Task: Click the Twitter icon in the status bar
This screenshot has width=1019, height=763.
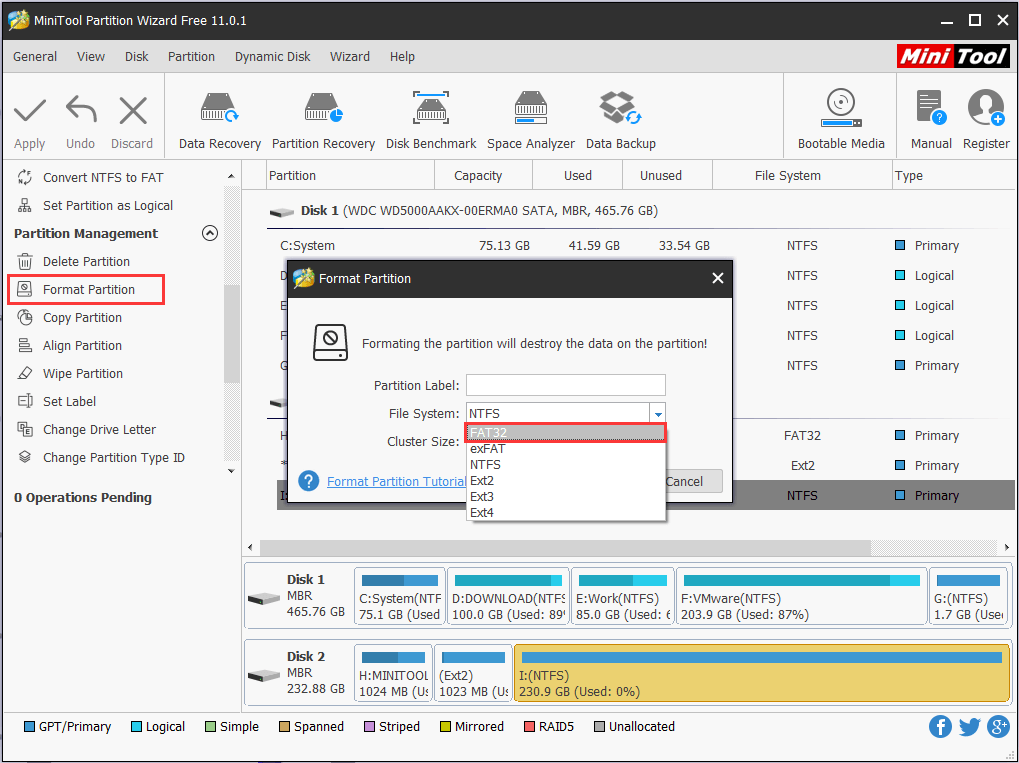Action: (x=969, y=727)
